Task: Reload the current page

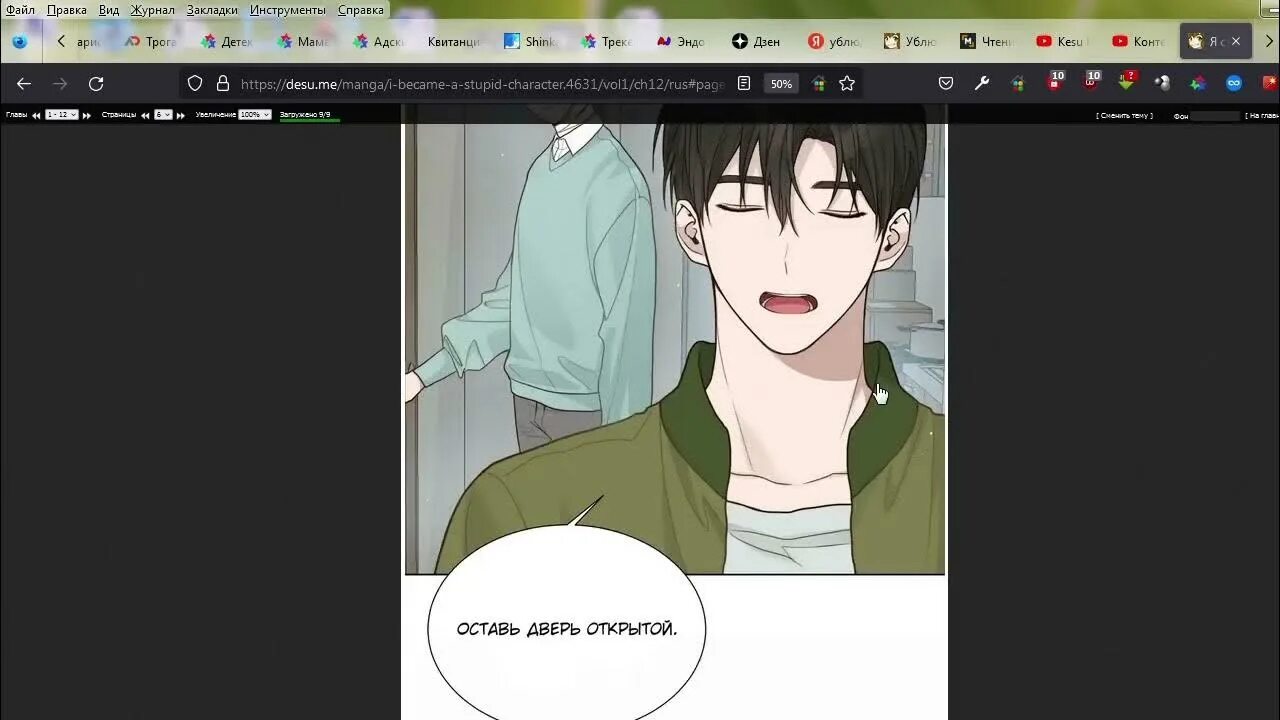Action: [x=96, y=84]
